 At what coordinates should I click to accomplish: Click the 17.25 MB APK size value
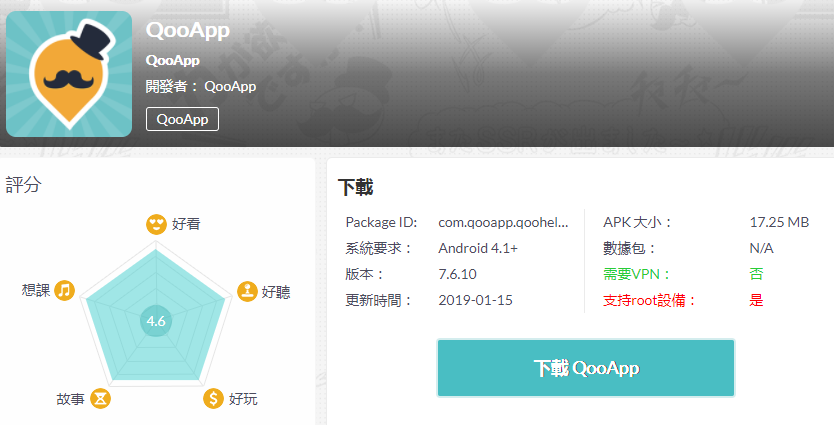click(x=779, y=222)
